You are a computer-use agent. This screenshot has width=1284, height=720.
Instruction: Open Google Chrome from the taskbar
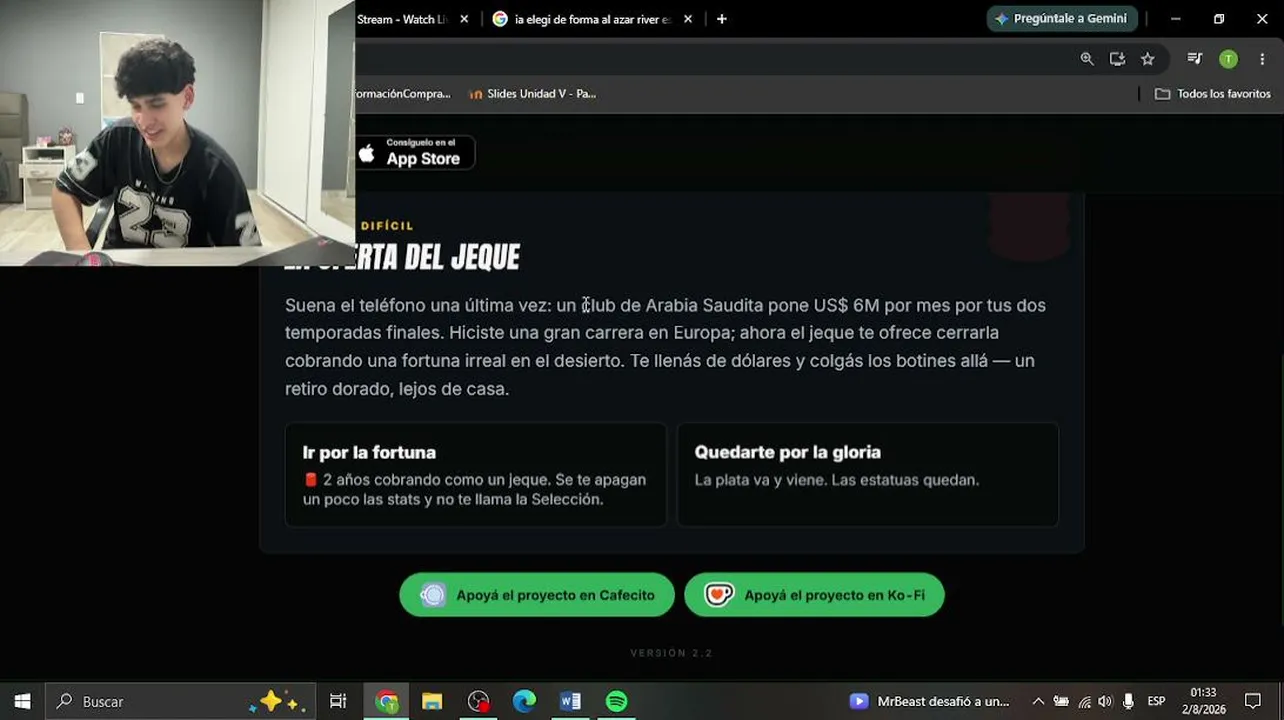tap(387, 701)
